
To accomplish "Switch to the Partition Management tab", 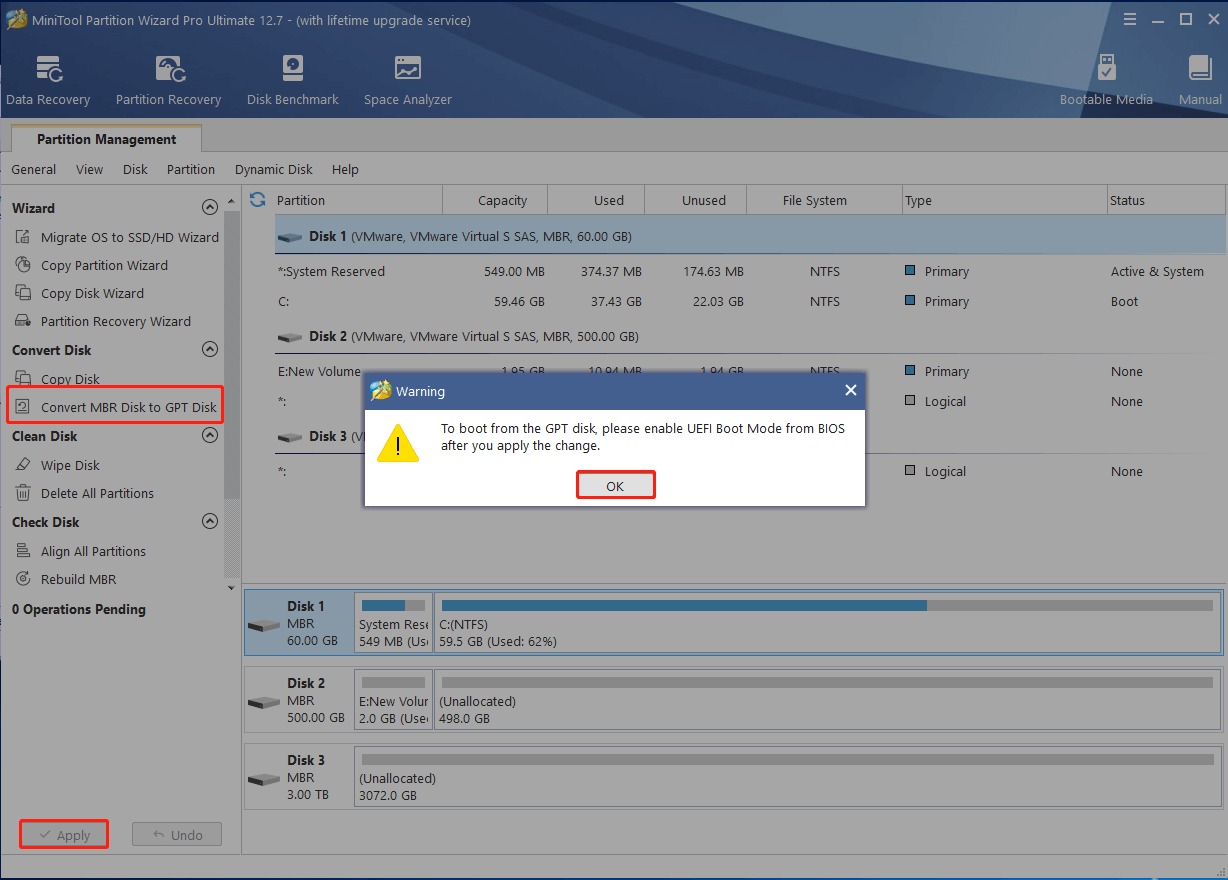I will (x=105, y=139).
